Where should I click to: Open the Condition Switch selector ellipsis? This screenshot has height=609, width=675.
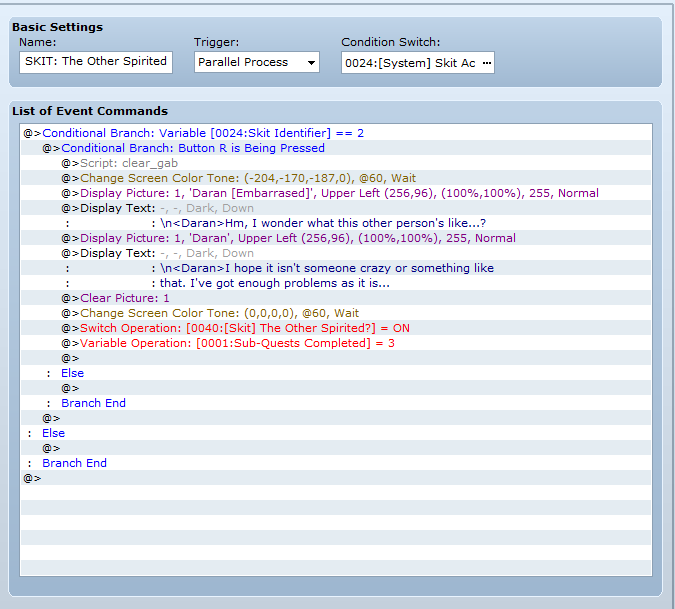486,63
